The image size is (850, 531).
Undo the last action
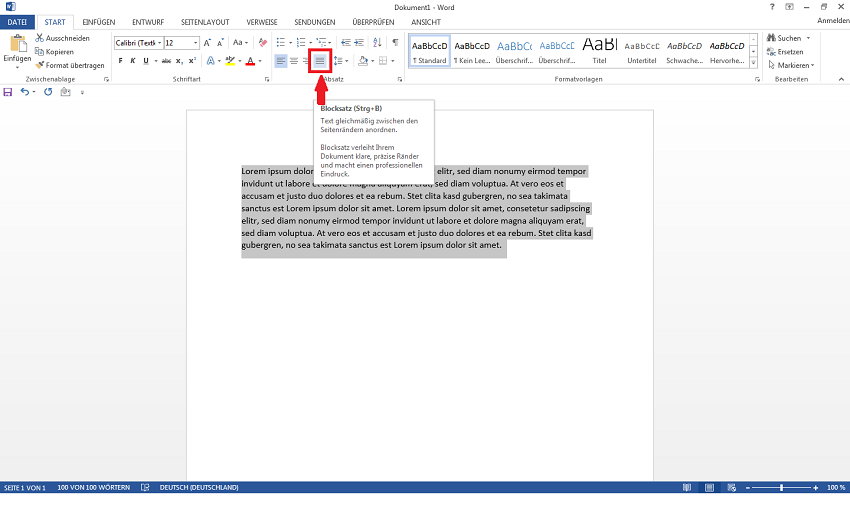[x=24, y=92]
